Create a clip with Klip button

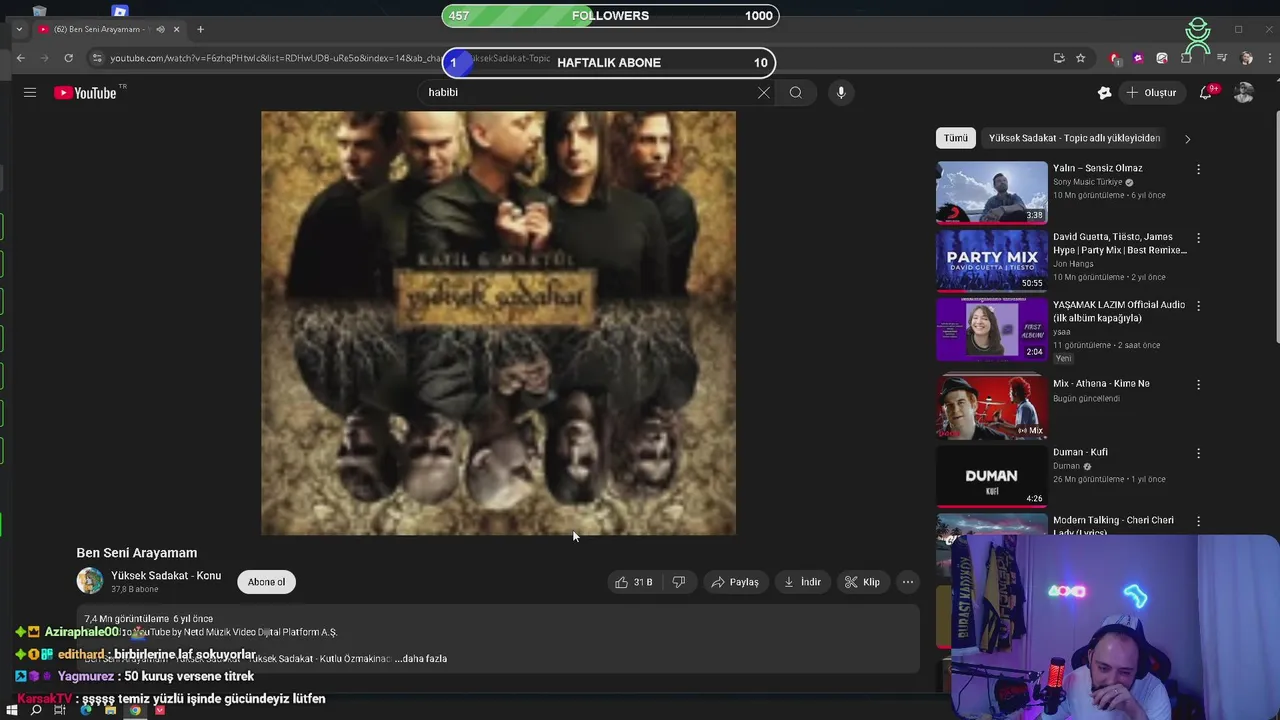click(x=862, y=582)
